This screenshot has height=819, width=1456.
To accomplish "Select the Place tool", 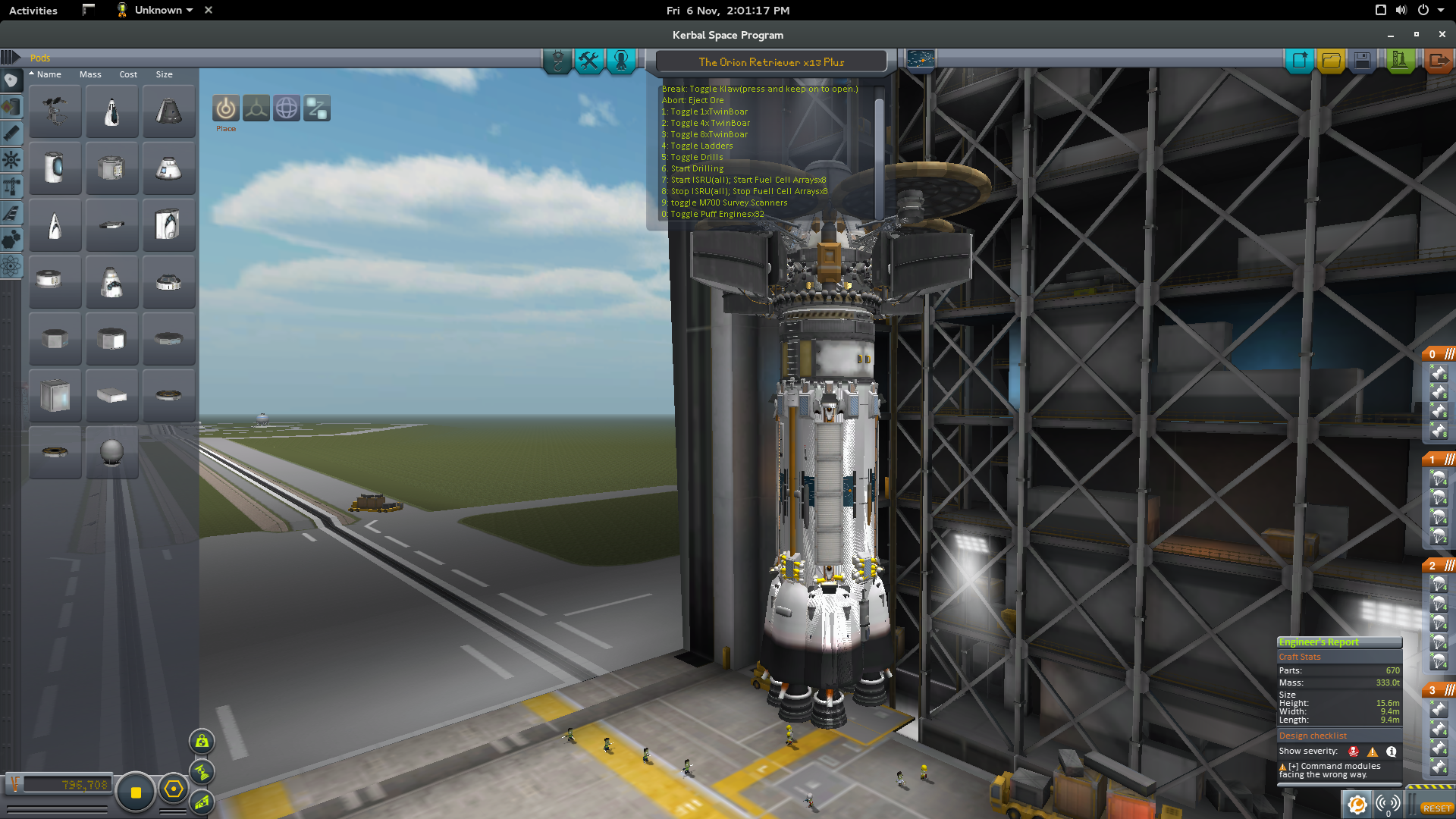I will coord(225,108).
